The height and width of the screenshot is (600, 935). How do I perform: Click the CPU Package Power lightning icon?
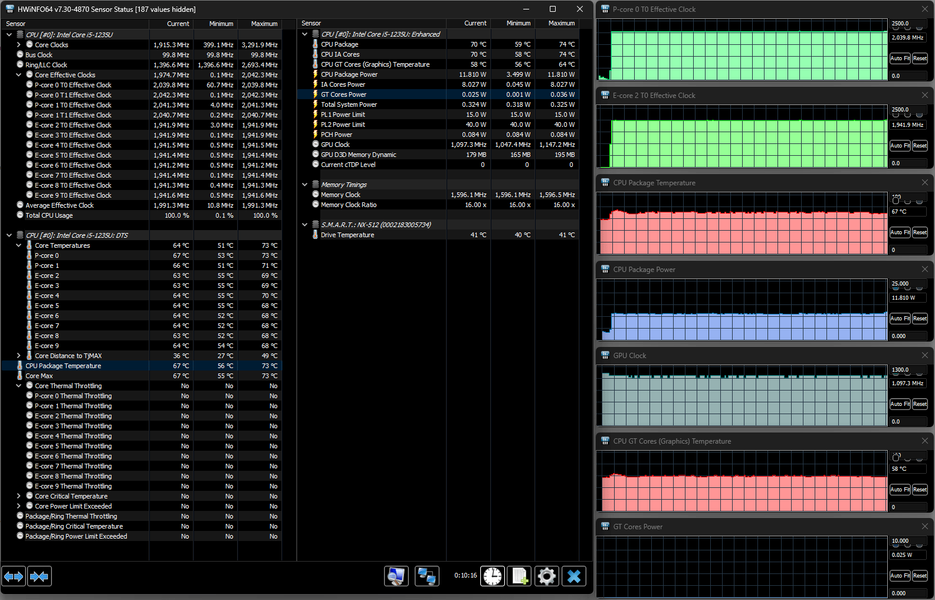pos(314,74)
